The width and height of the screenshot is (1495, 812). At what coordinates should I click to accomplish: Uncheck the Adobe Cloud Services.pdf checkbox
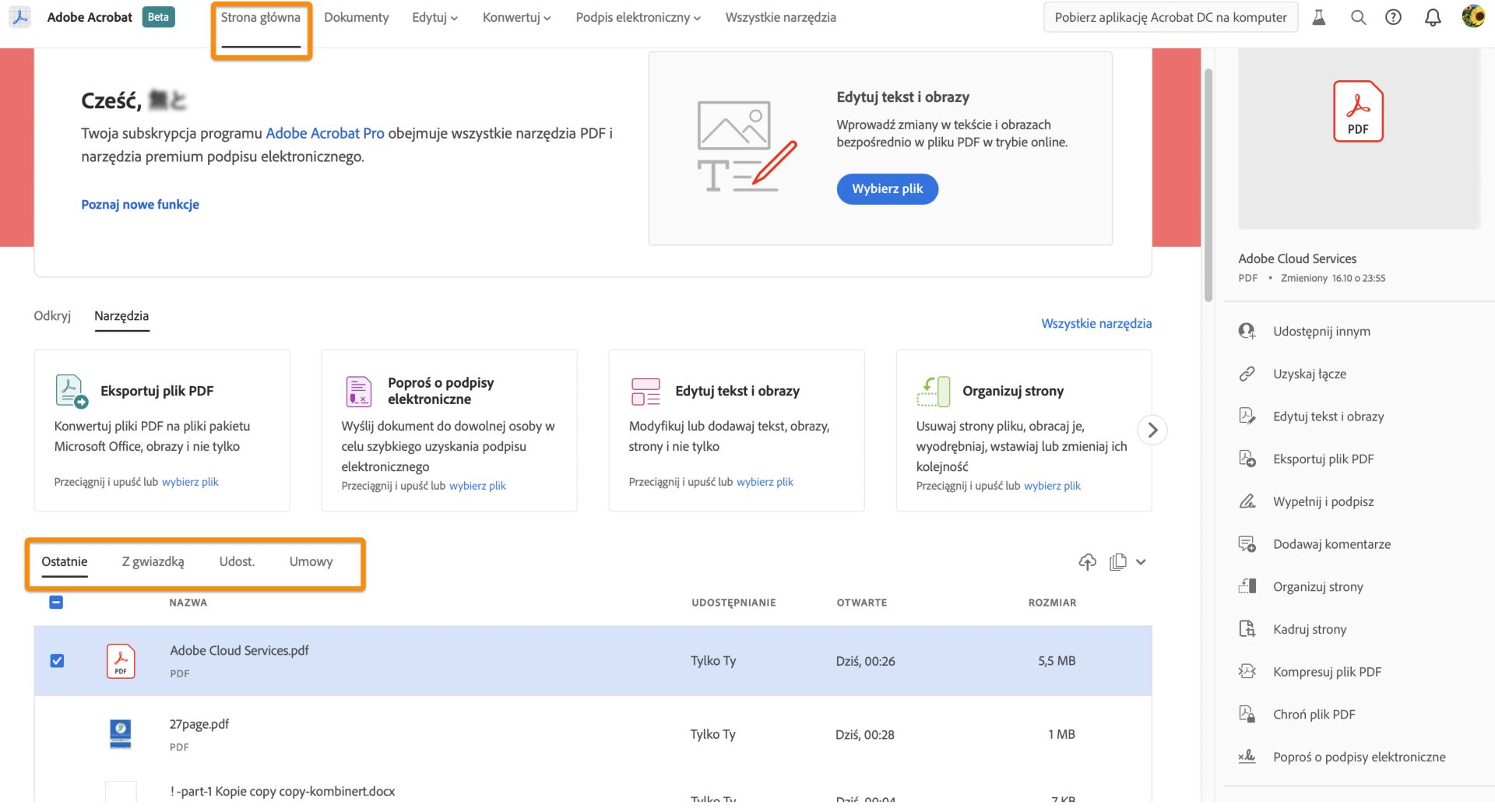[57, 661]
